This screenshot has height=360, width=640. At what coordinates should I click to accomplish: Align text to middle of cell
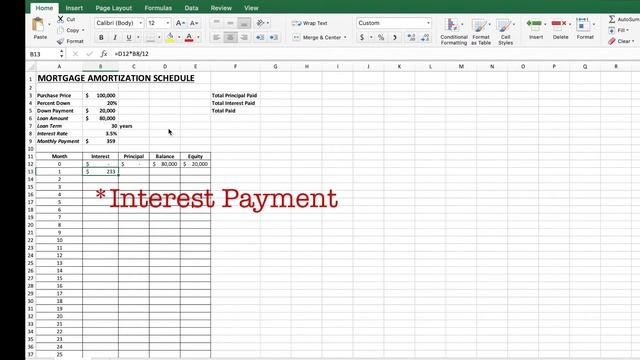tap(230, 23)
